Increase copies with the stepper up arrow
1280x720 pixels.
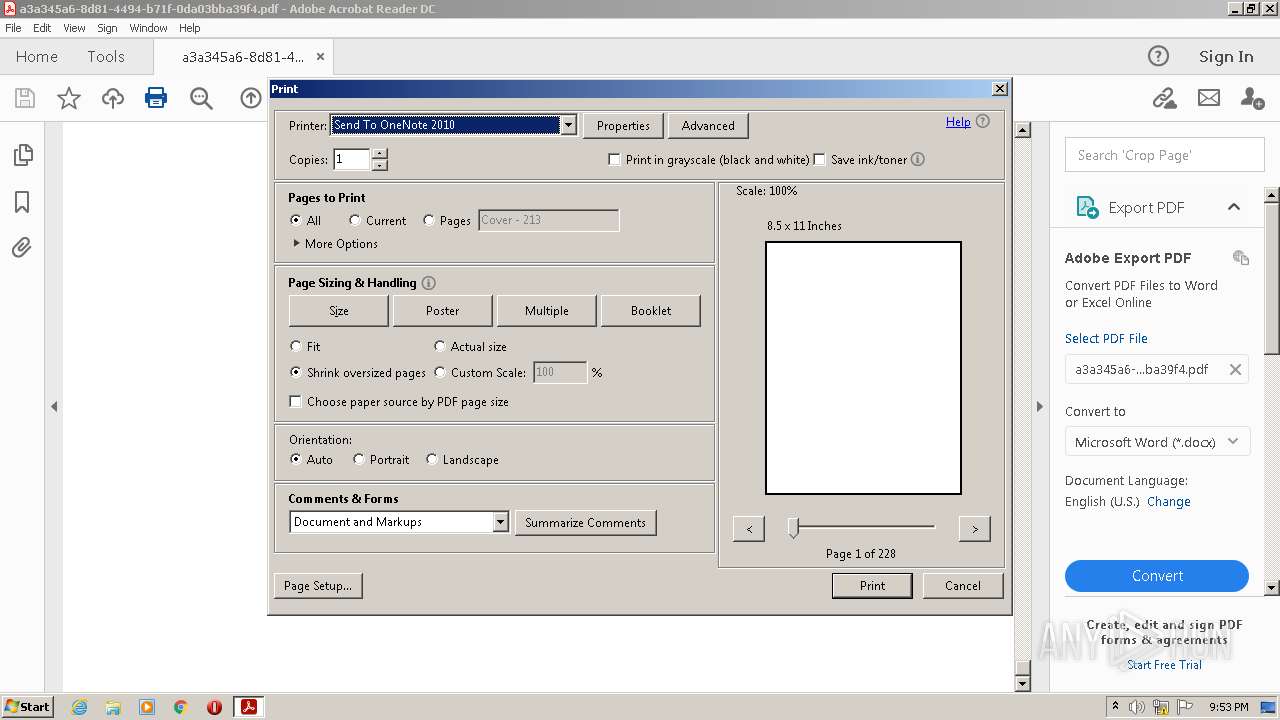tap(379, 153)
